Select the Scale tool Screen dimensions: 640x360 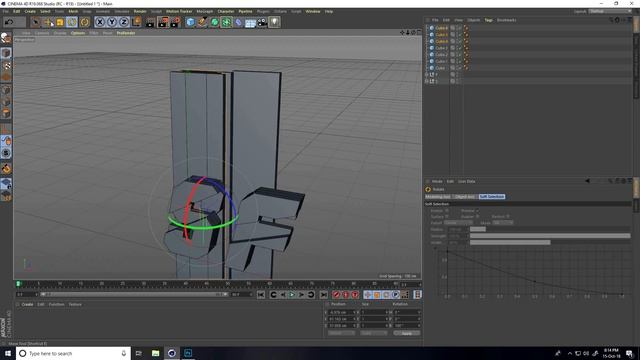click(x=60, y=22)
